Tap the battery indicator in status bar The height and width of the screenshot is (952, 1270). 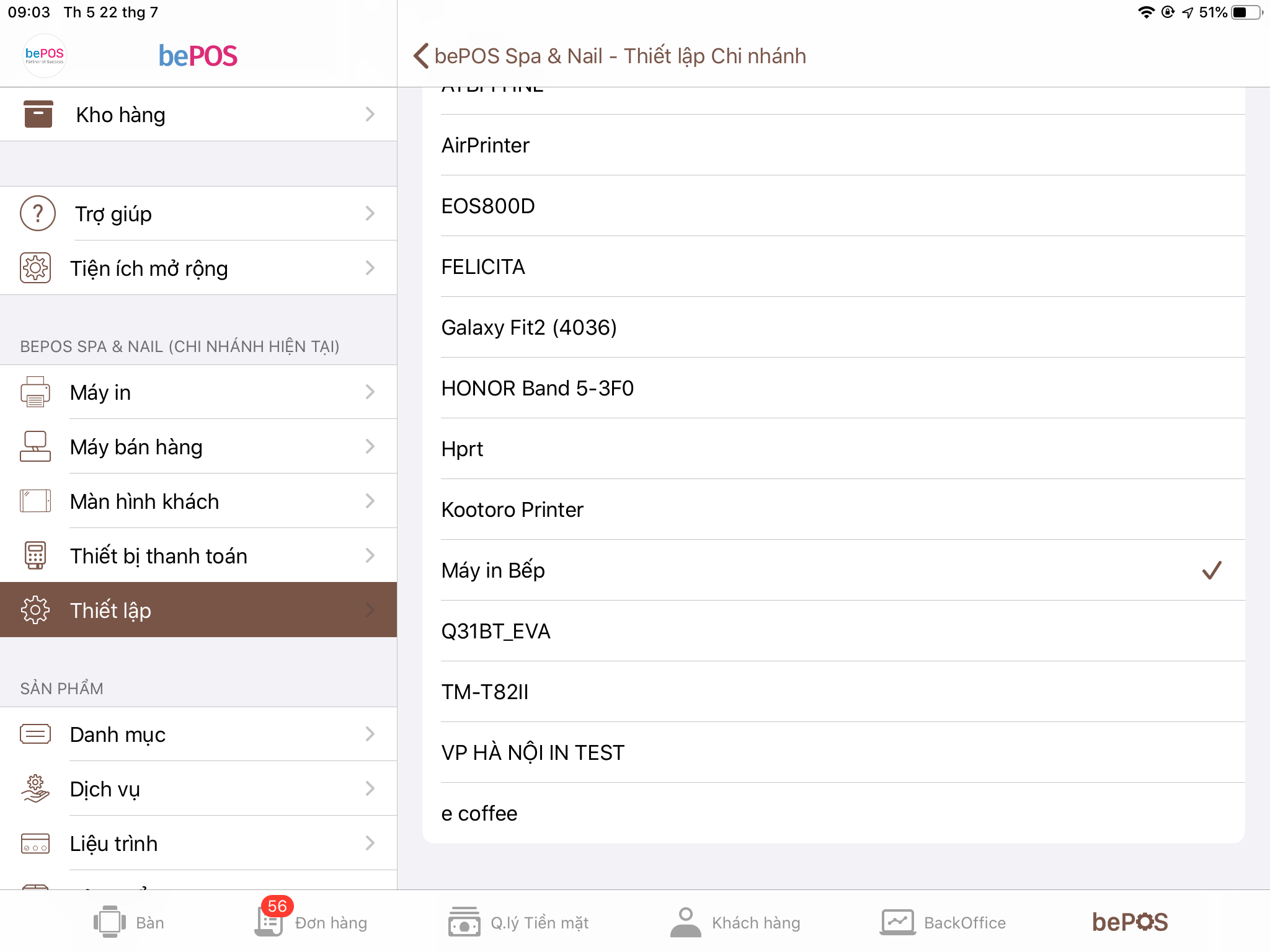coord(1247,12)
